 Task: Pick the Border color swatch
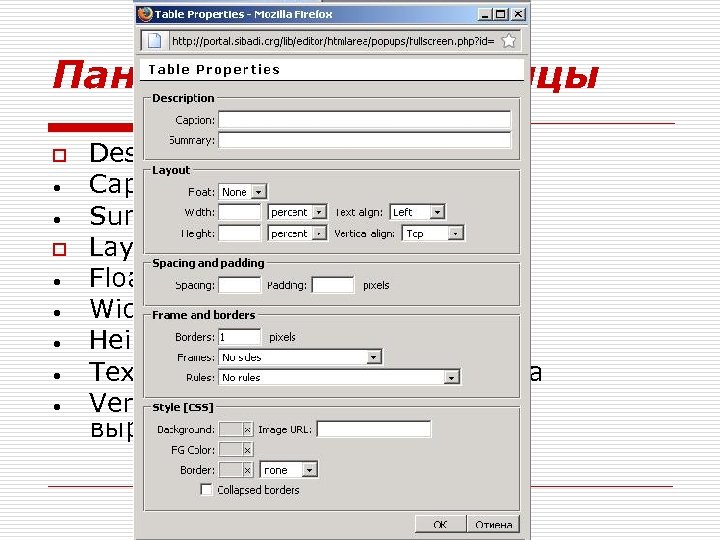[x=231, y=470]
